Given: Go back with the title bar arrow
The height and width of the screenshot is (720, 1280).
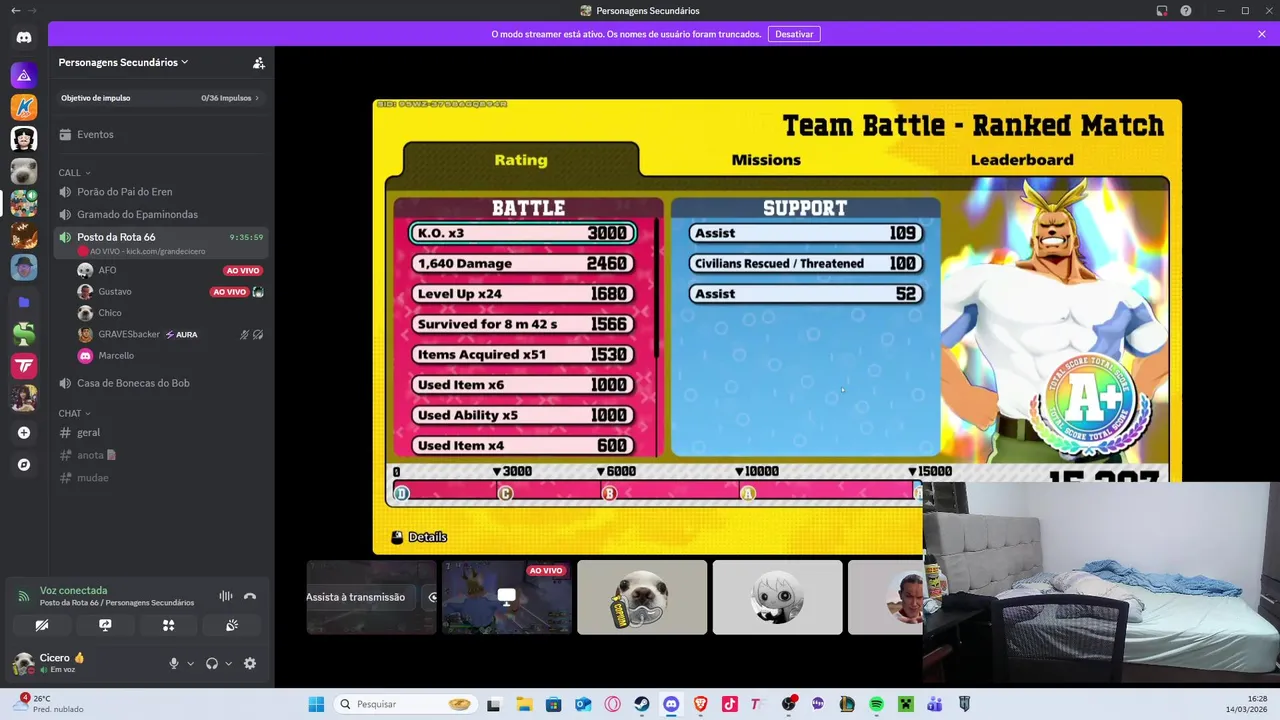Looking at the screenshot, I should tap(15, 11).
